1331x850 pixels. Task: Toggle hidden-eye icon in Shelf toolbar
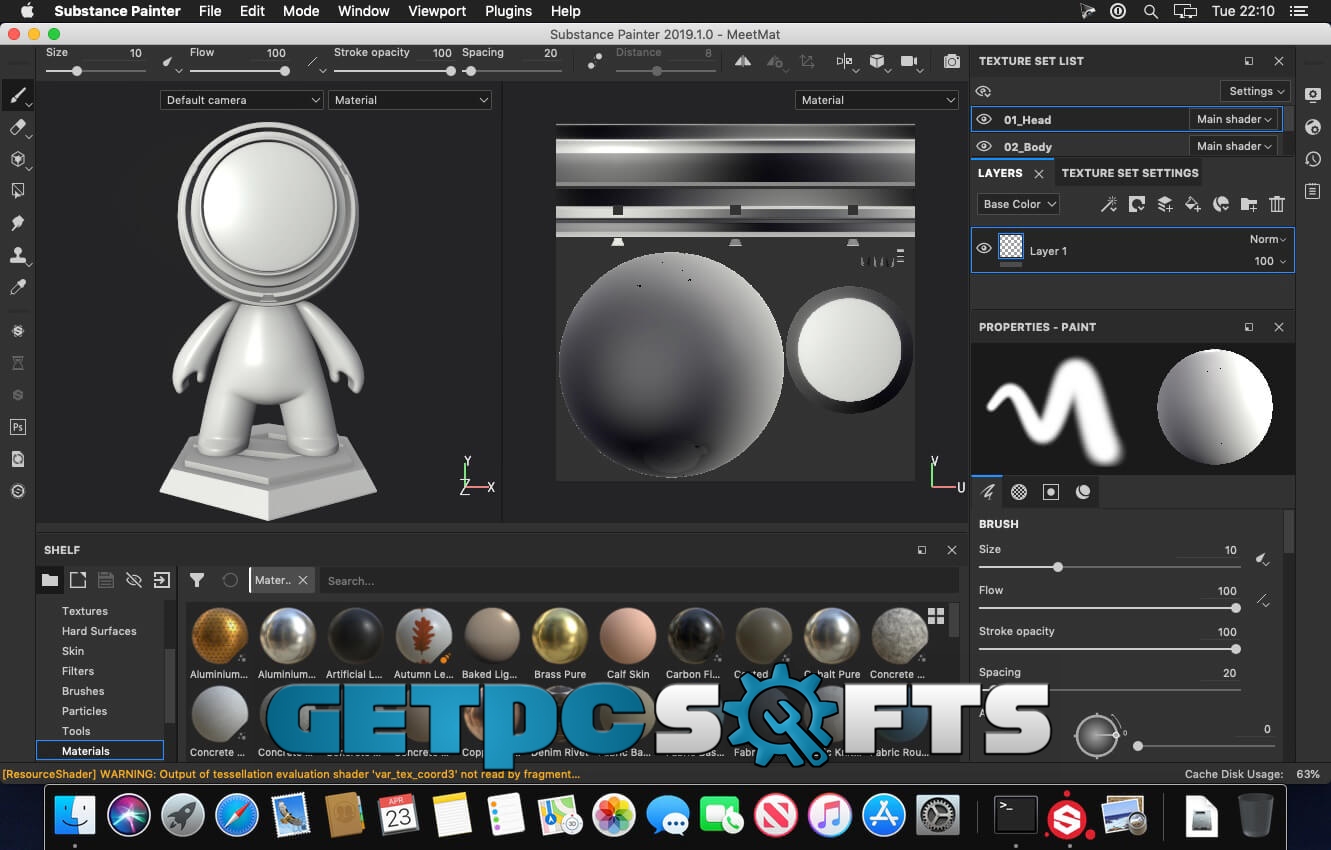point(134,580)
